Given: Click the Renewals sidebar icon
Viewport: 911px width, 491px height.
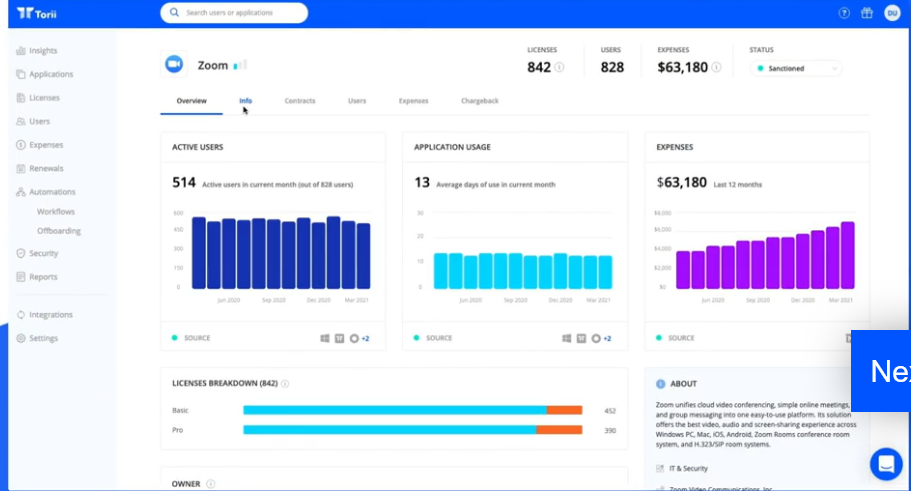Looking at the screenshot, I should (x=21, y=168).
